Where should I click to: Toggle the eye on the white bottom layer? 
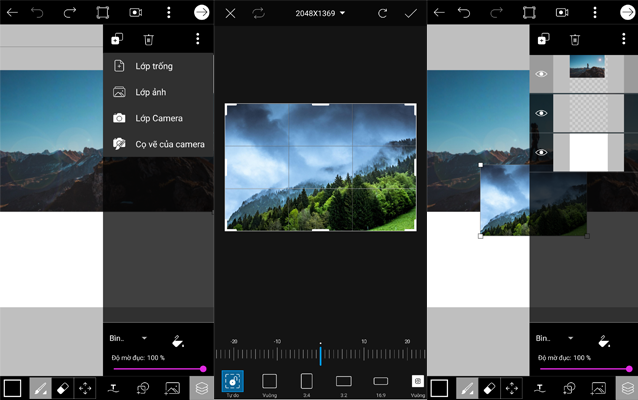(x=541, y=152)
